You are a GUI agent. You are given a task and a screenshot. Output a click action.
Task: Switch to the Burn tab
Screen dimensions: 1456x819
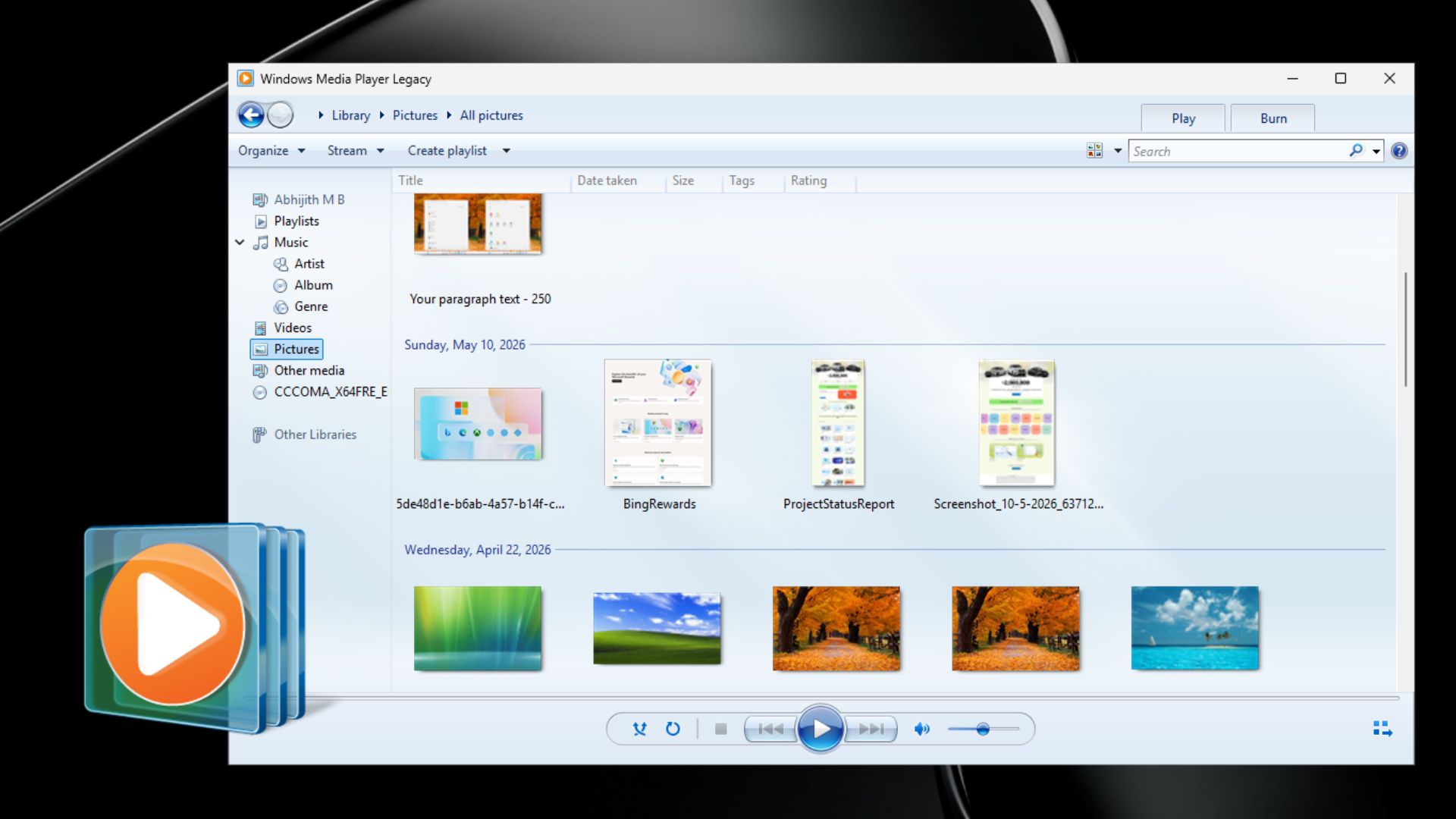[1273, 118]
